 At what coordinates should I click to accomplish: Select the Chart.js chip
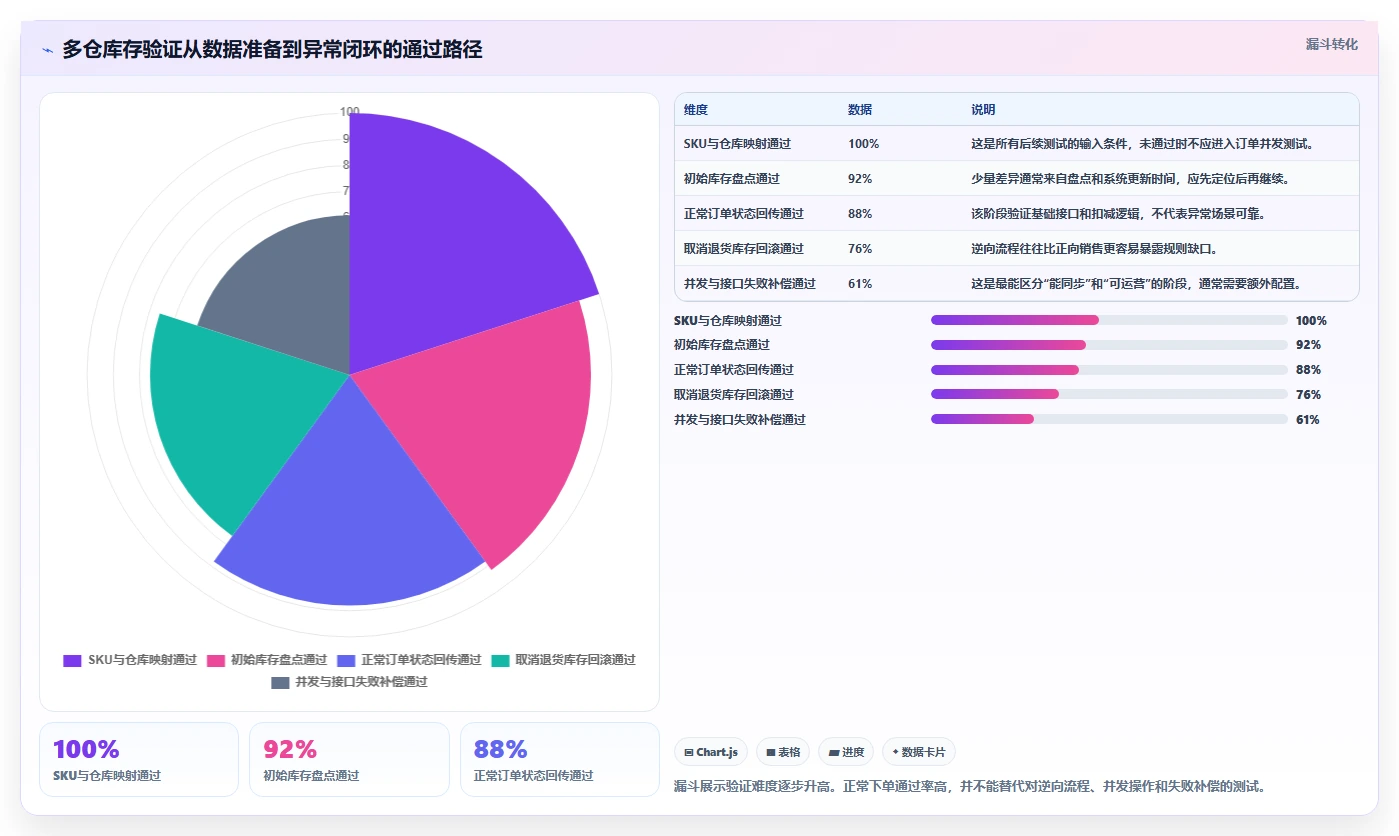711,752
